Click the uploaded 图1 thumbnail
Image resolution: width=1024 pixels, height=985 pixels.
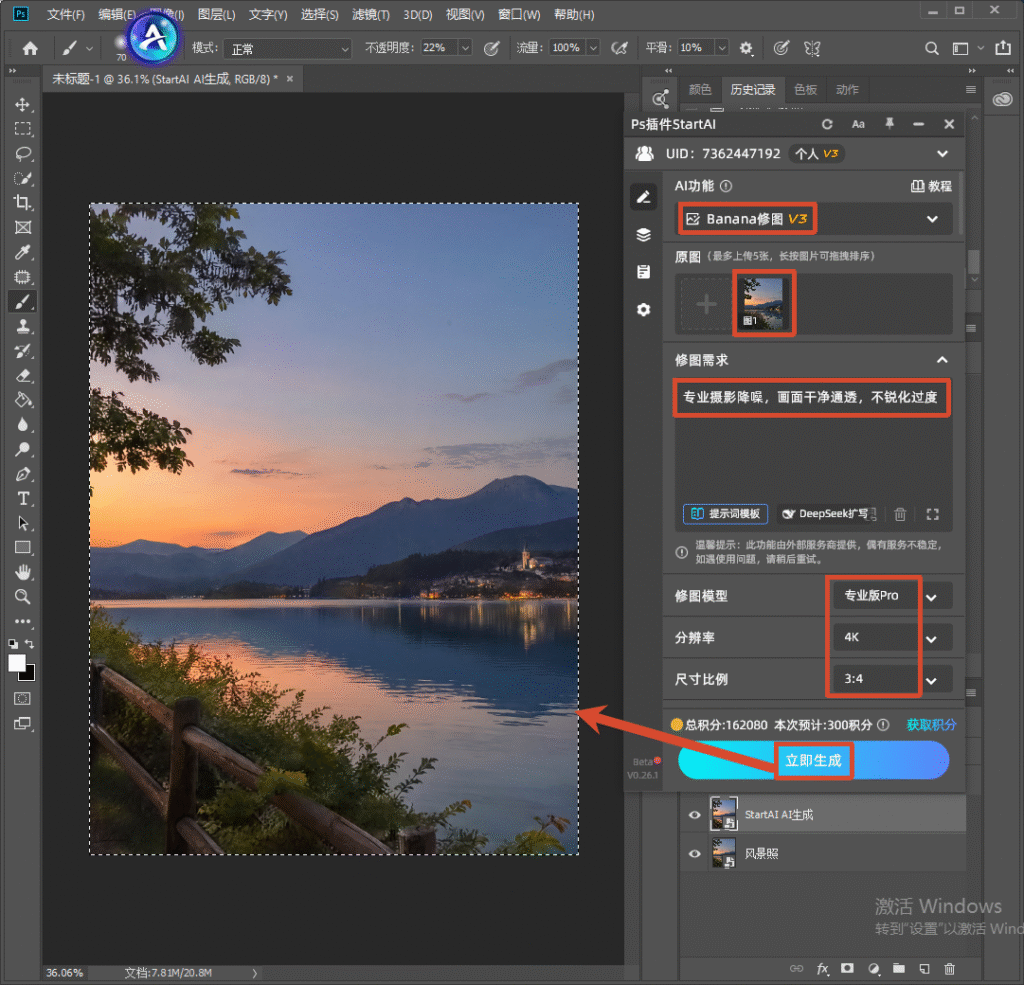pos(763,303)
